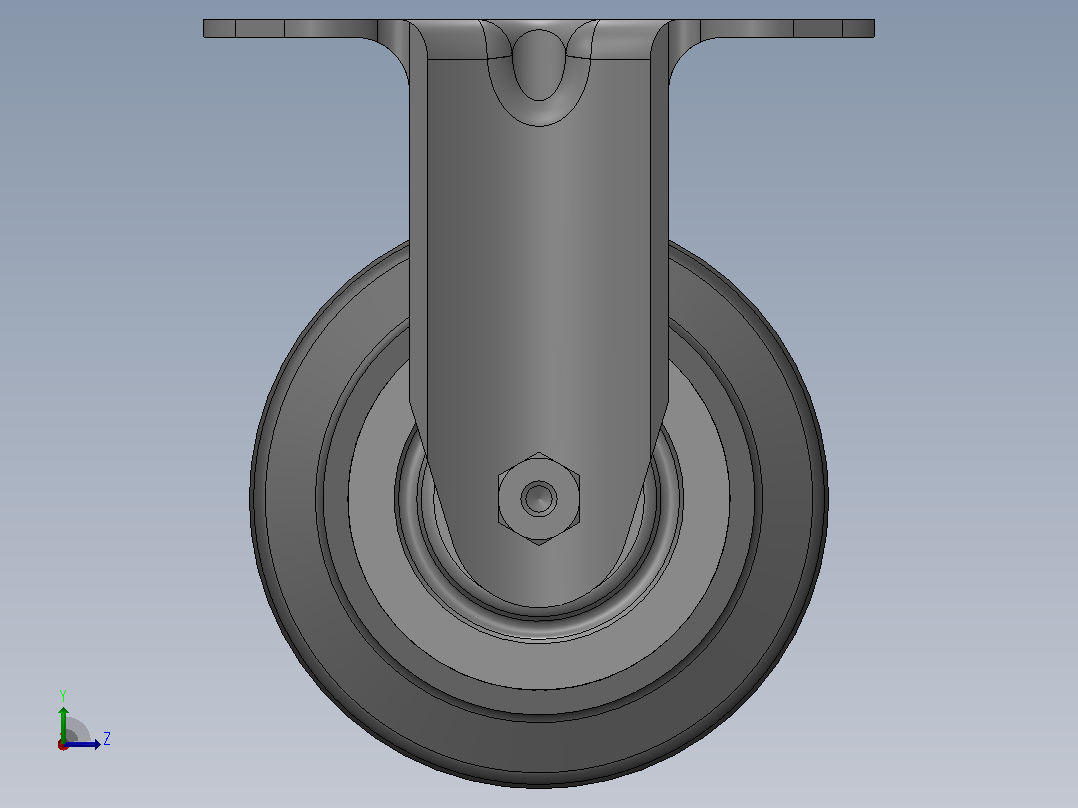Click the green Y axis arrow of the triad
Image resolution: width=1078 pixels, height=808 pixels.
[63, 723]
